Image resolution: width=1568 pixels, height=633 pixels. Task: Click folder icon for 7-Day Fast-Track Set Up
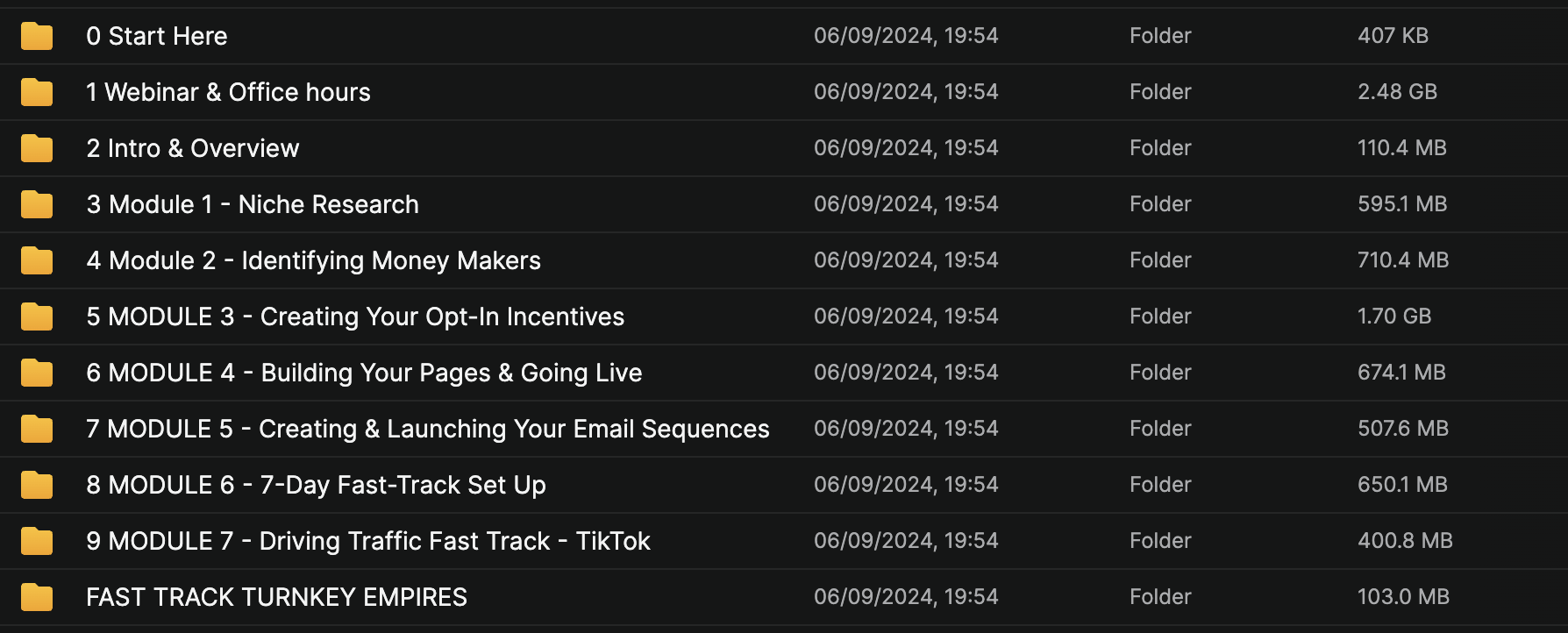tap(37, 485)
